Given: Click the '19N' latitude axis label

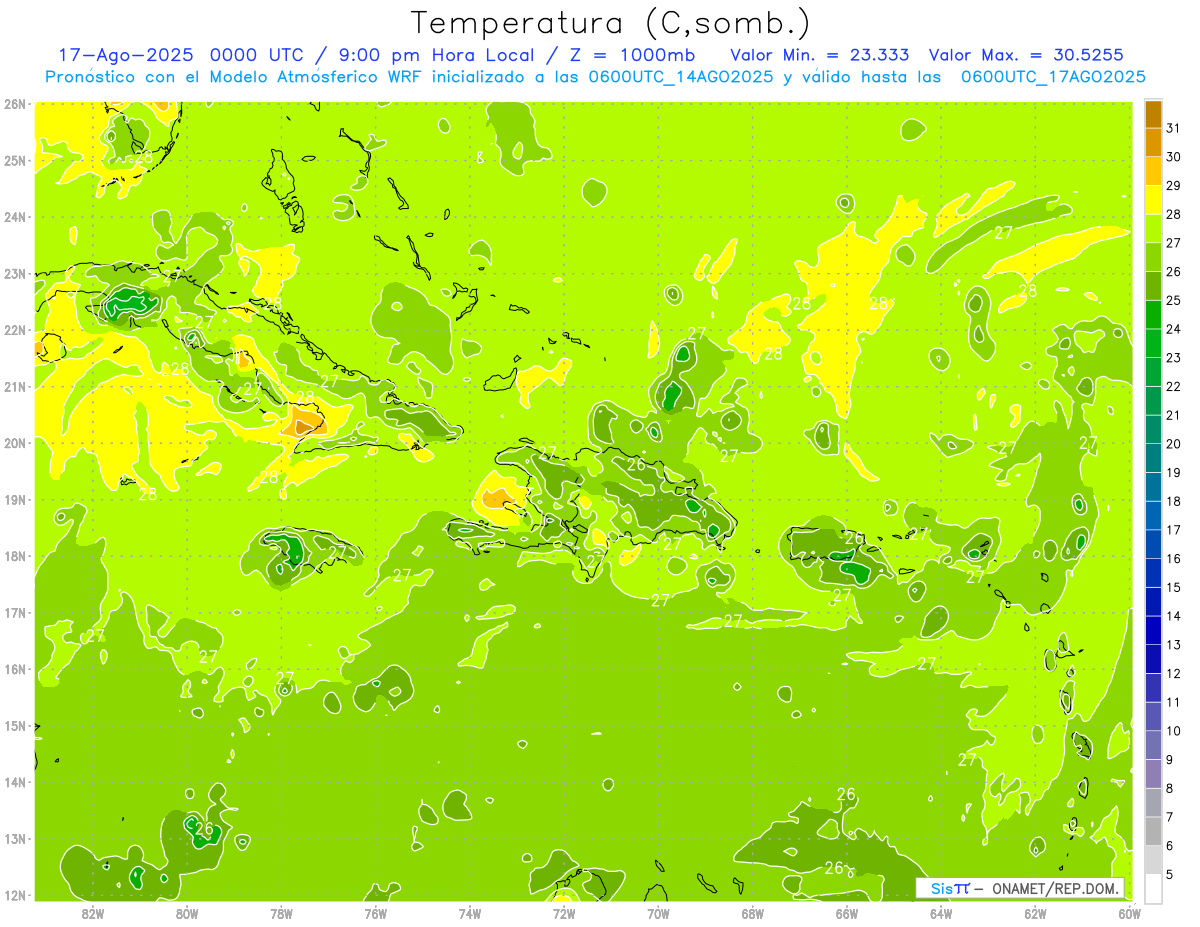Looking at the screenshot, I should point(14,499).
